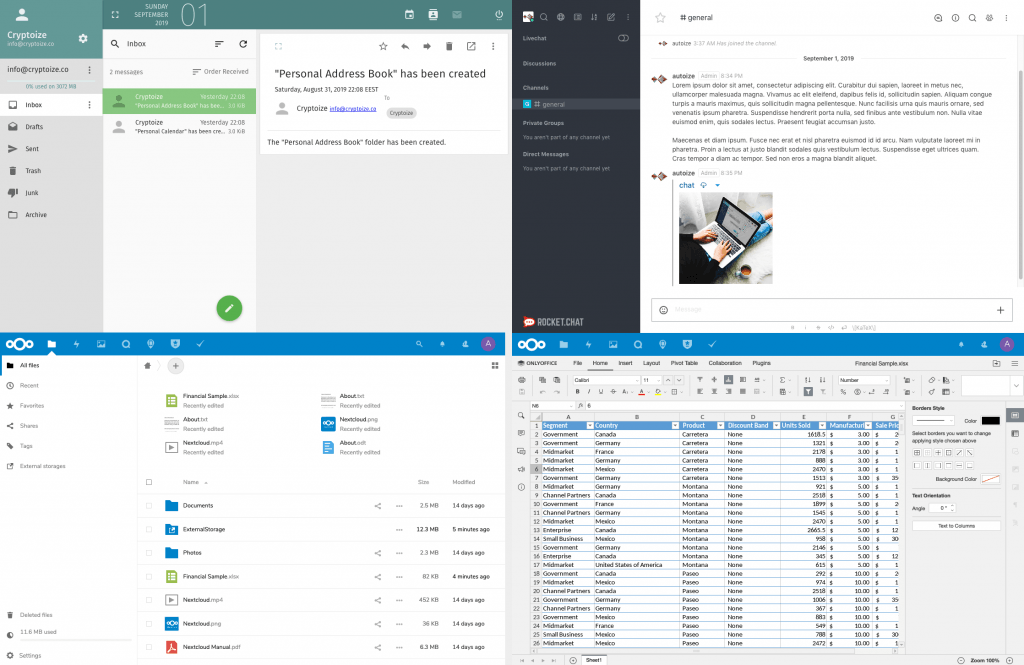Click the black border Color swatch
This screenshot has width=1024, height=665.
(990, 420)
